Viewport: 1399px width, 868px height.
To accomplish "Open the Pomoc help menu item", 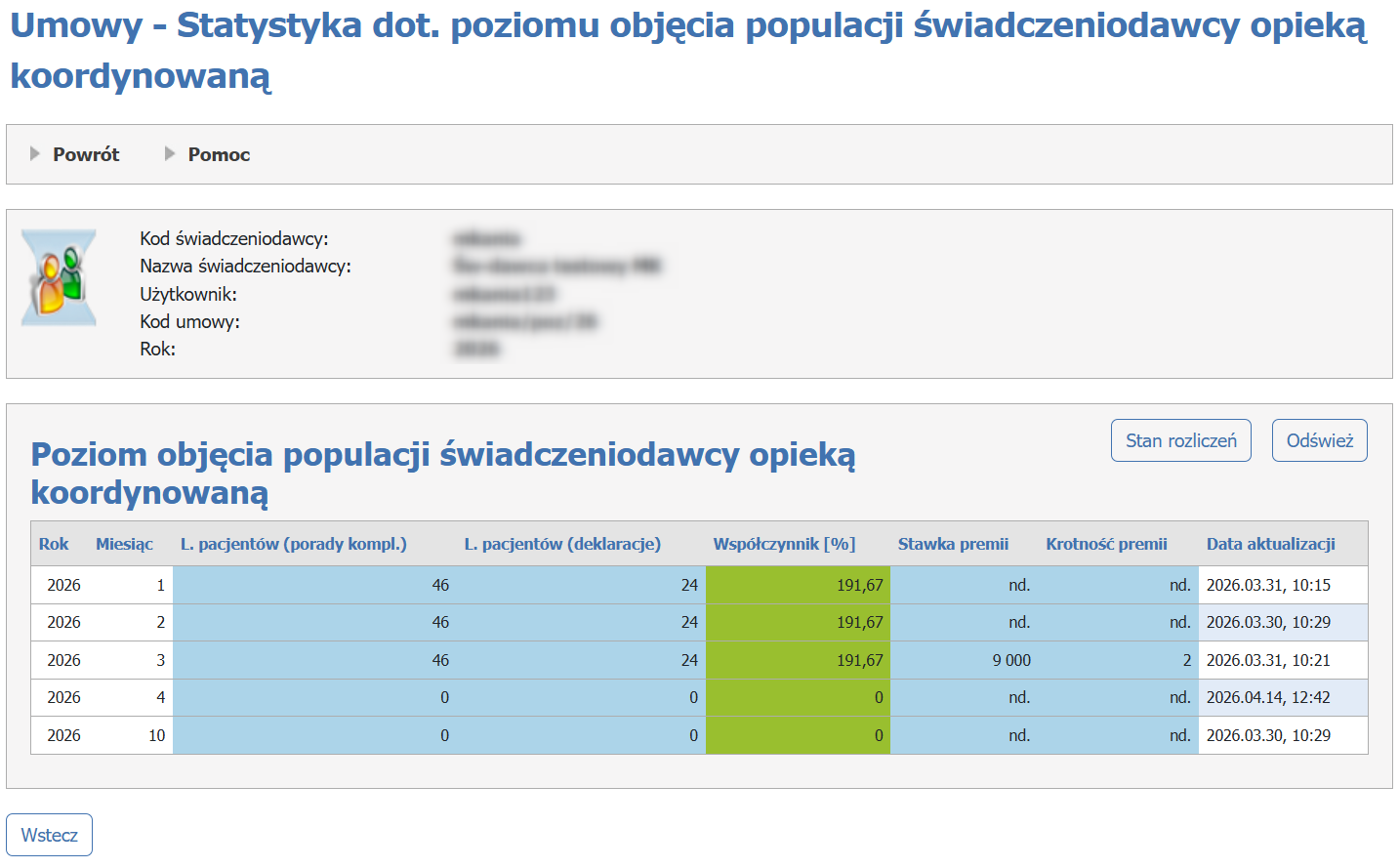I will click(219, 154).
